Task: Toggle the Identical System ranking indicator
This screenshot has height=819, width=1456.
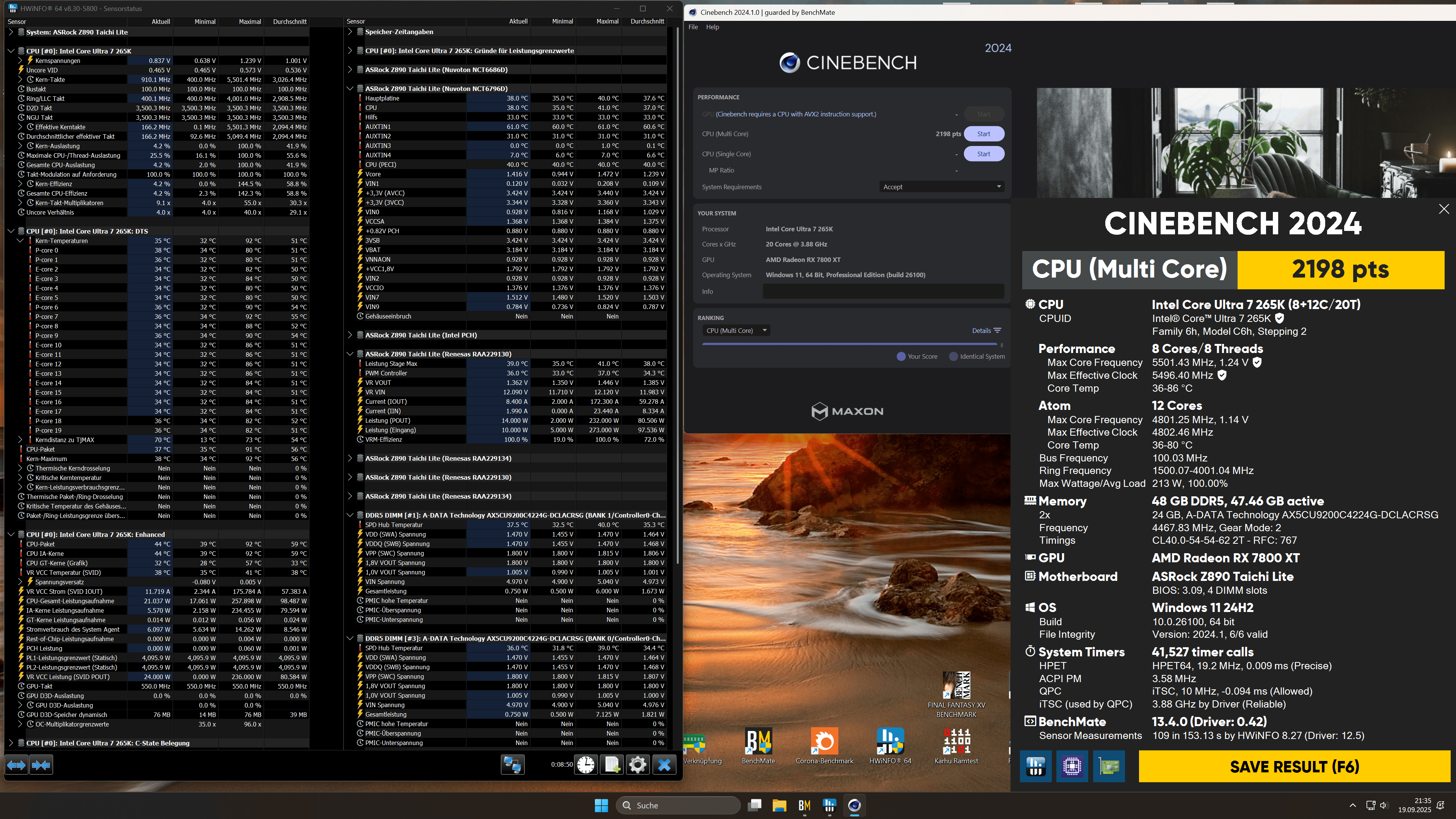Action: 954,357
